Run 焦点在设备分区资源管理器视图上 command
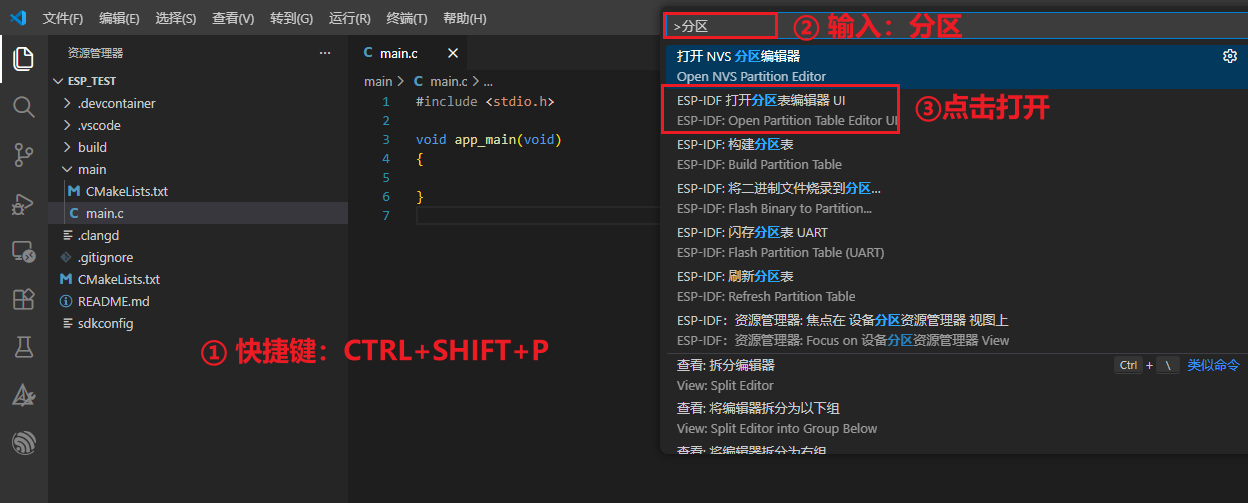The image size is (1248, 503). click(955, 330)
